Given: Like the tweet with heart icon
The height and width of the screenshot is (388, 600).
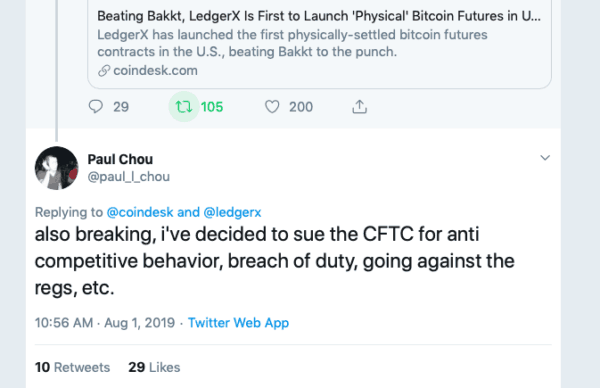Looking at the screenshot, I should (x=272, y=107).
